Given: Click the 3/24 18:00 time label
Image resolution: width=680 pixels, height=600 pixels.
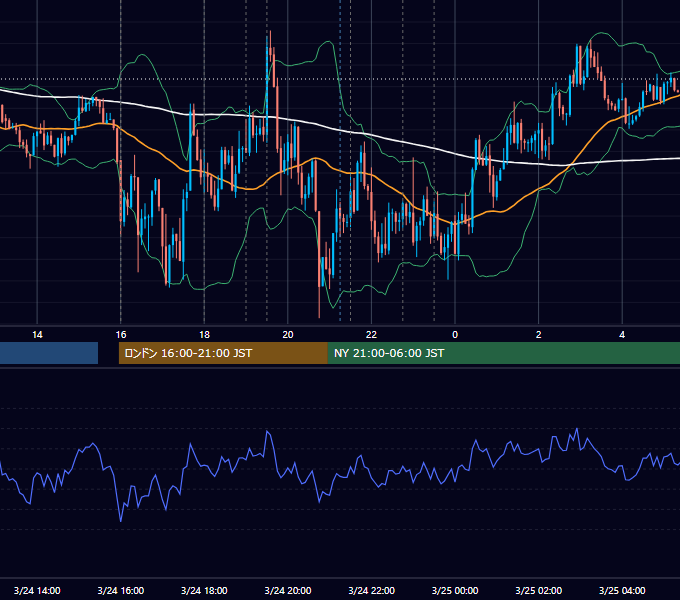Looking at the screenshot, I should click(x=204, y=590).
